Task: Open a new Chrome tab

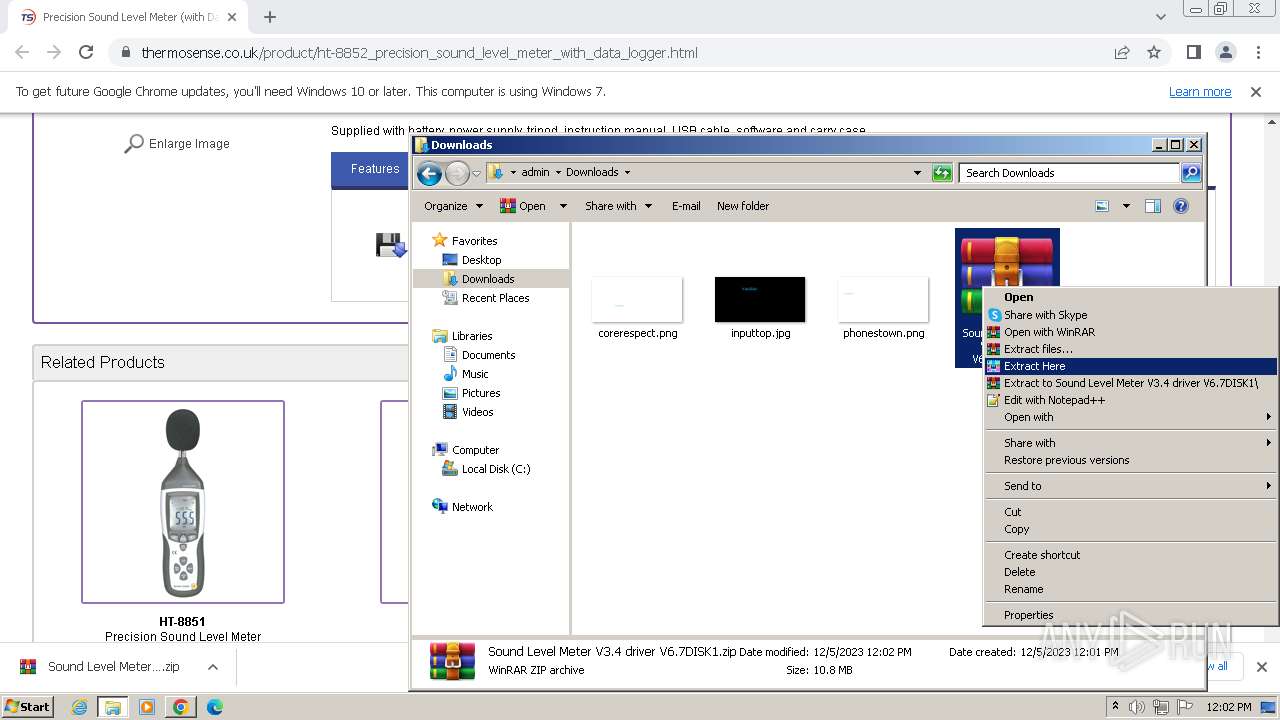Action: click(270, 17)
